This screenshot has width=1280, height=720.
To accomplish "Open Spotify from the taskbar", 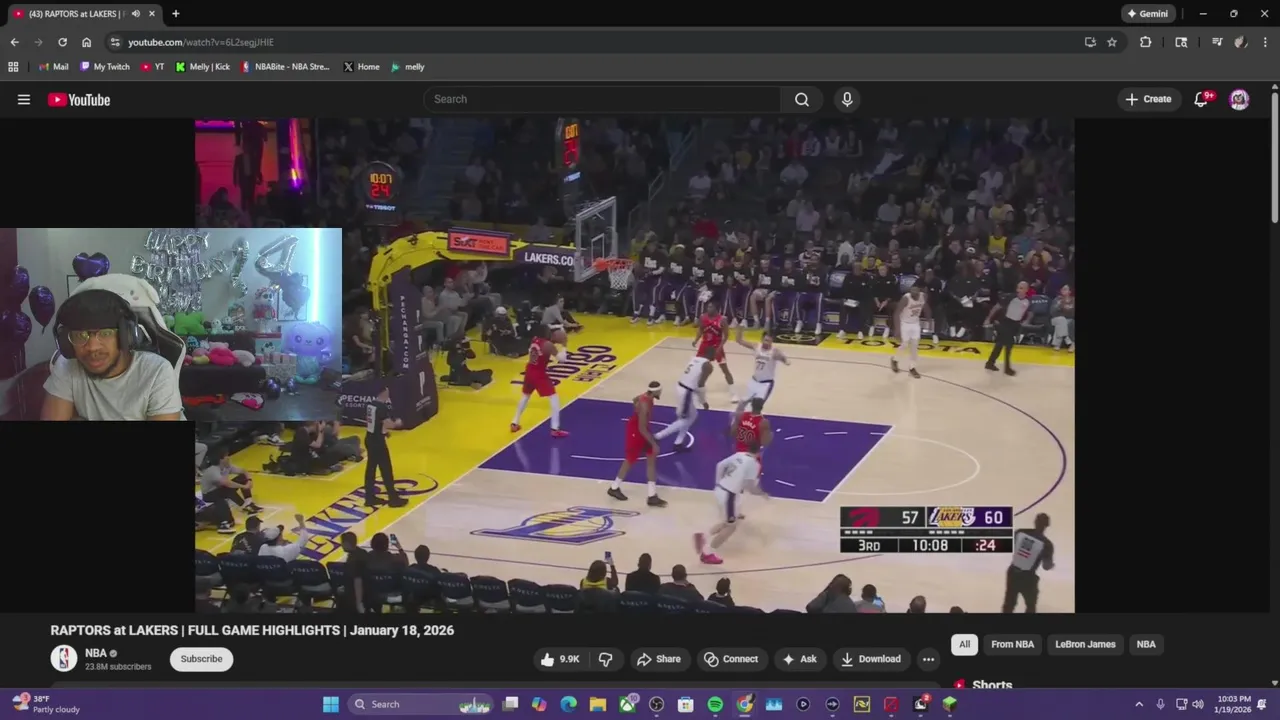I will 715,704.
